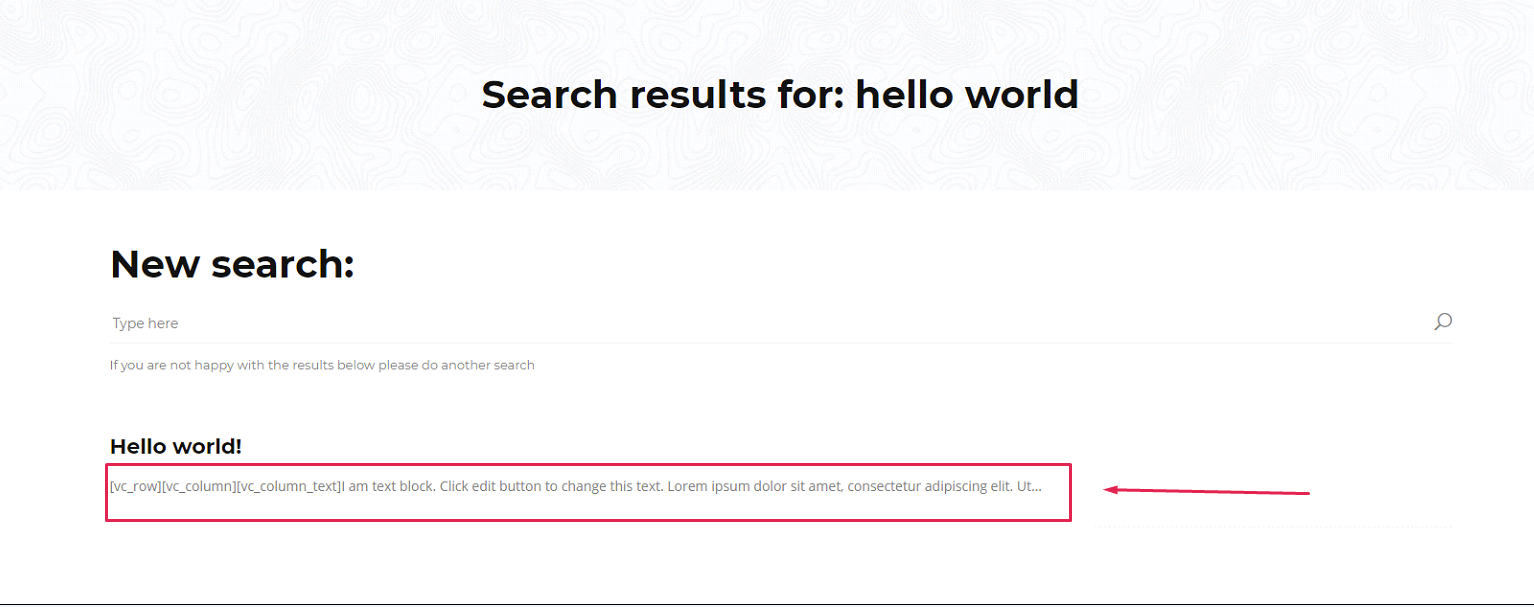Click the "[vc_row]" shortcode text
The width and height of the screenshot is (1534, 607).
tap(135, 487)
